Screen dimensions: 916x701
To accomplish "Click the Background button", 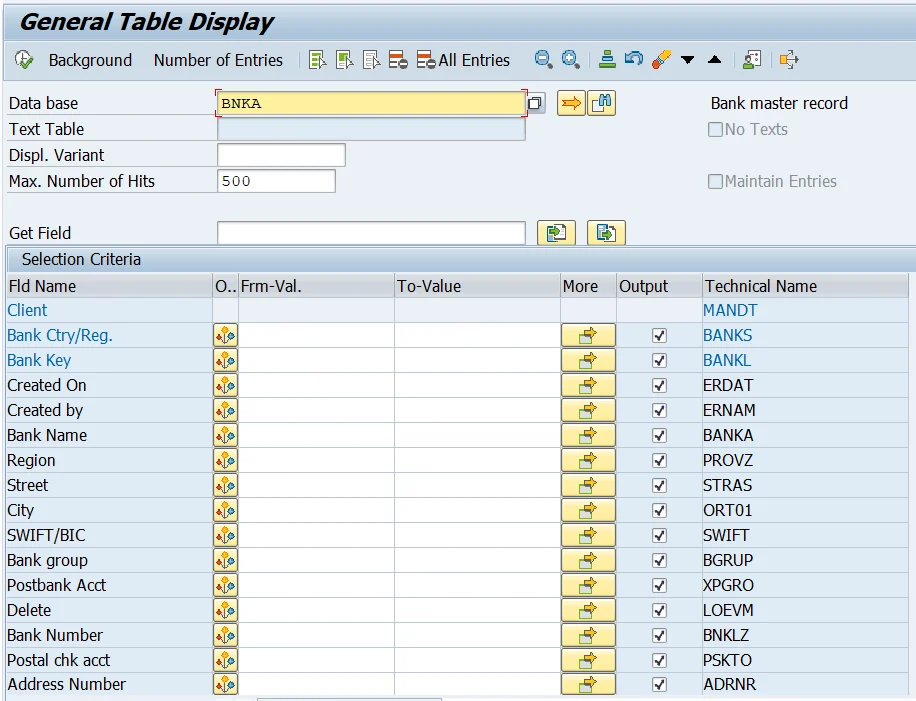I will (x=90, y=60).
